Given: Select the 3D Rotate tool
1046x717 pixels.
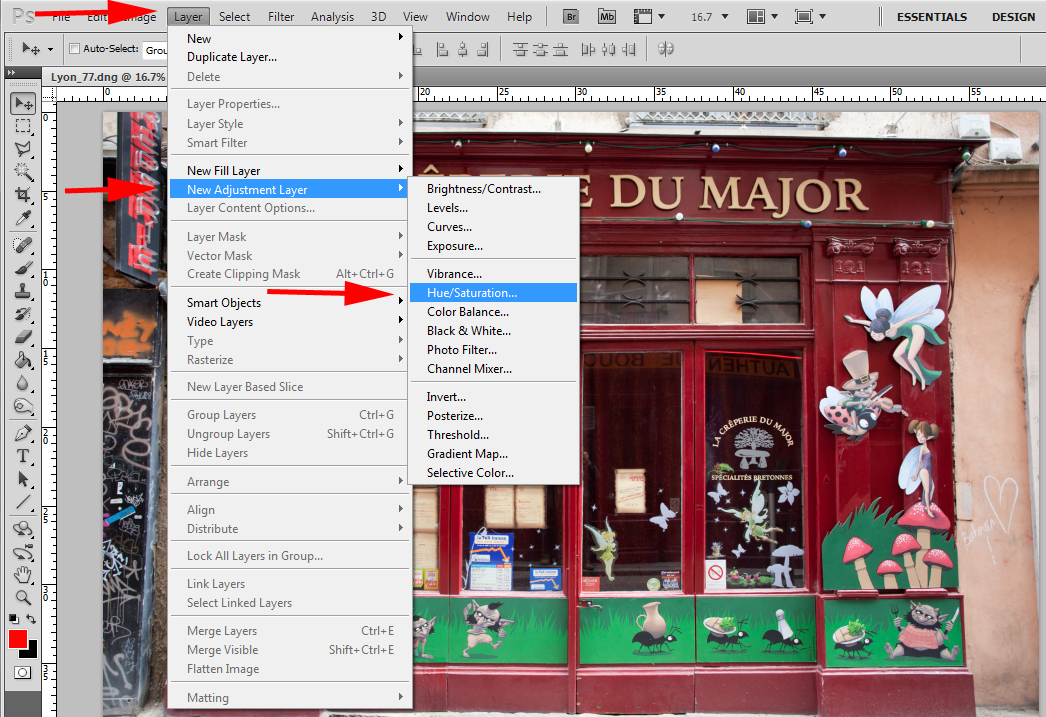Looking at the screenshot, I should pyautogui.click(x=23, y=530).
